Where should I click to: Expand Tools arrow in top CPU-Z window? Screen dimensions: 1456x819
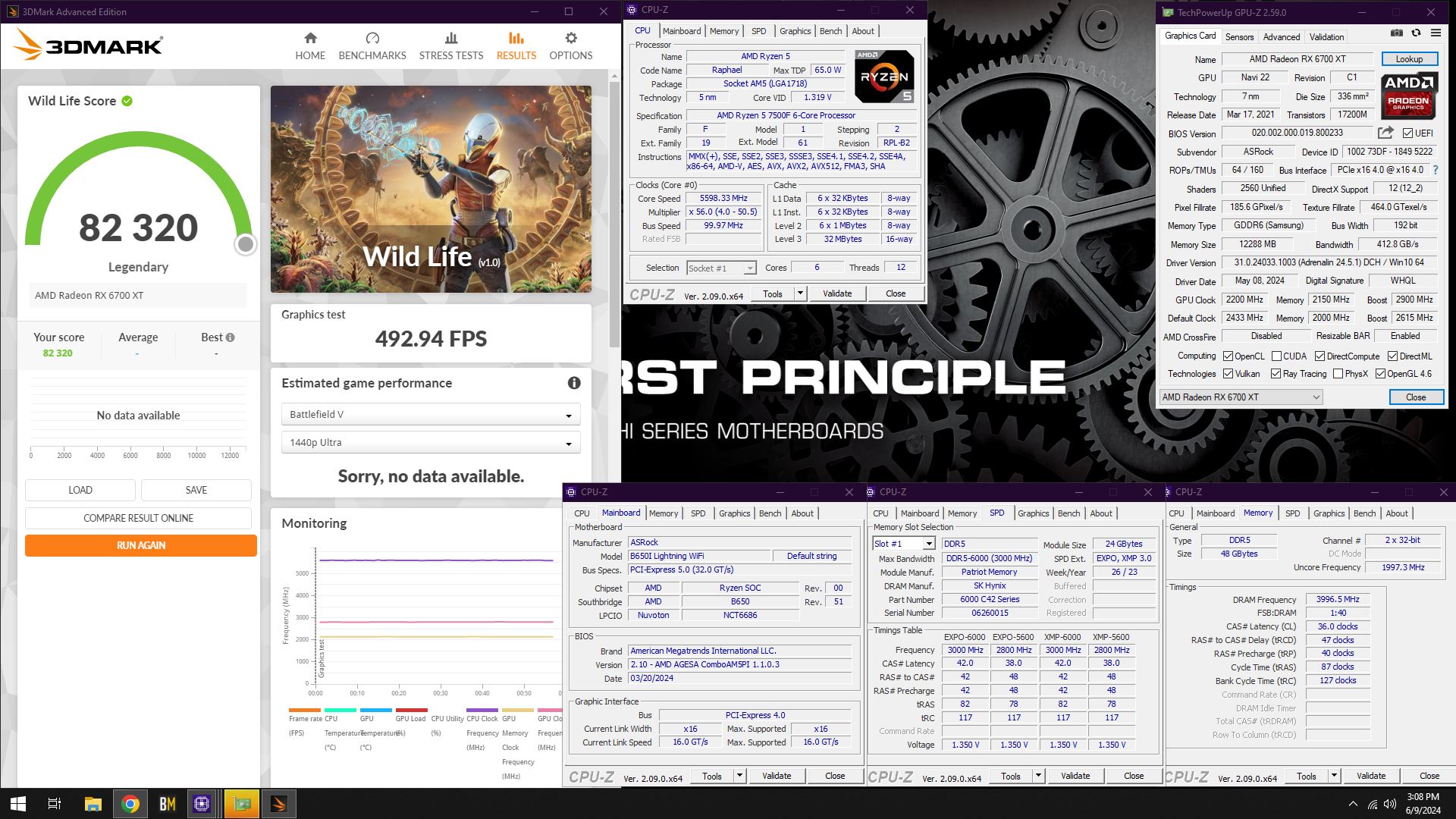click(799, 293)
